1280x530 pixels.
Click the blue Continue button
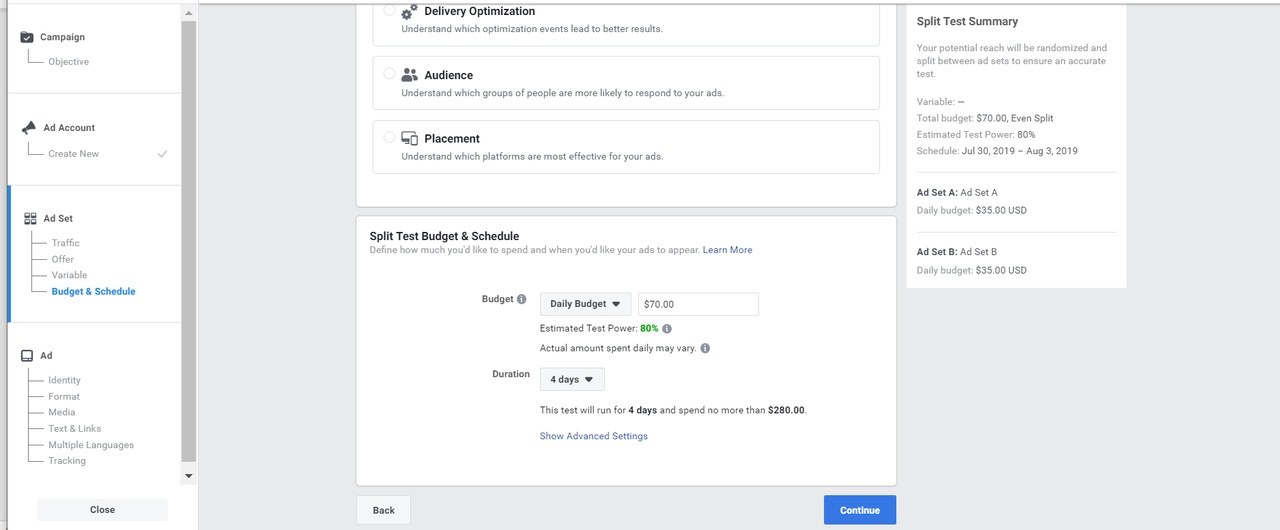[x=860, y=510]
